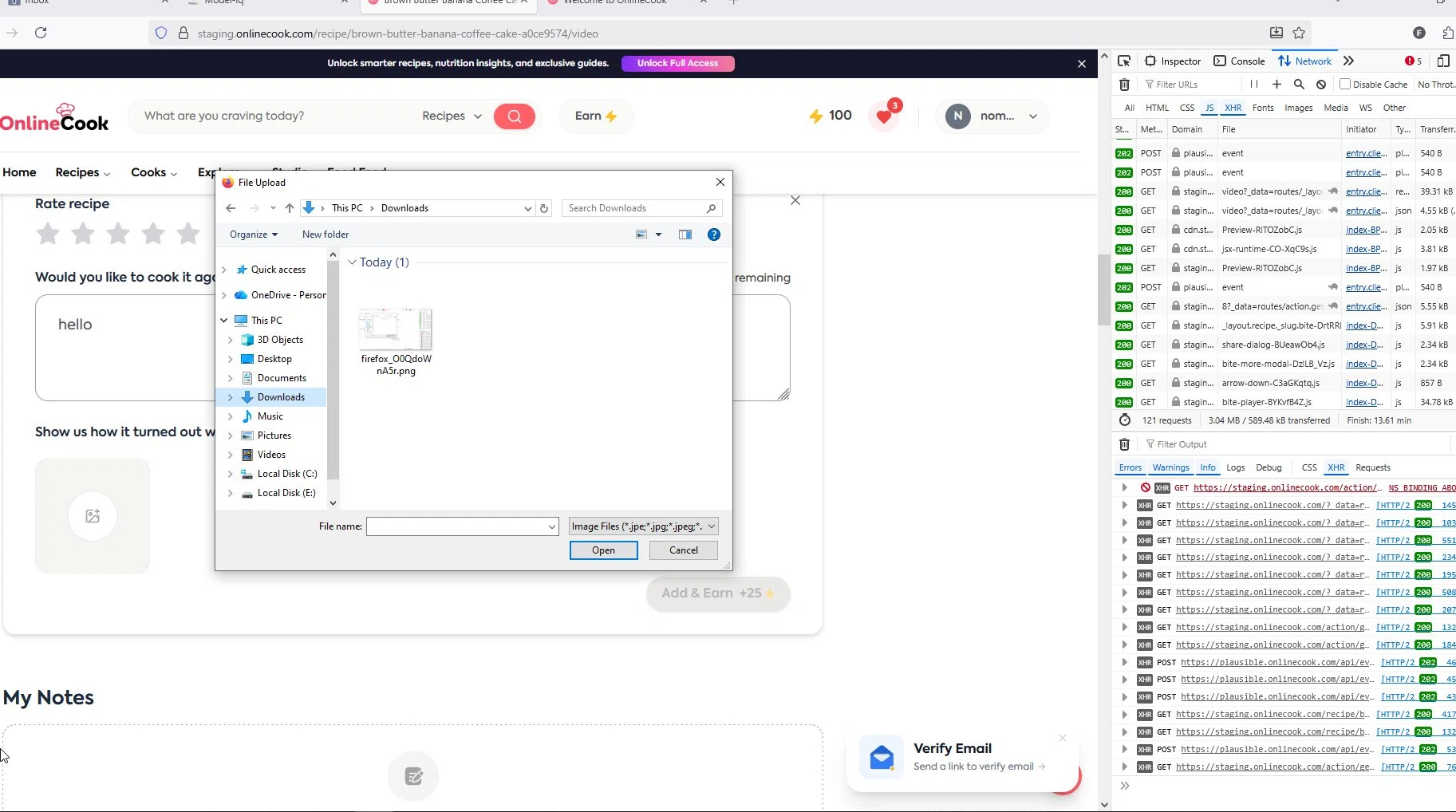Click the element picker icon in DevTools
1456x812 pixels.
(x=1124, y=61)
